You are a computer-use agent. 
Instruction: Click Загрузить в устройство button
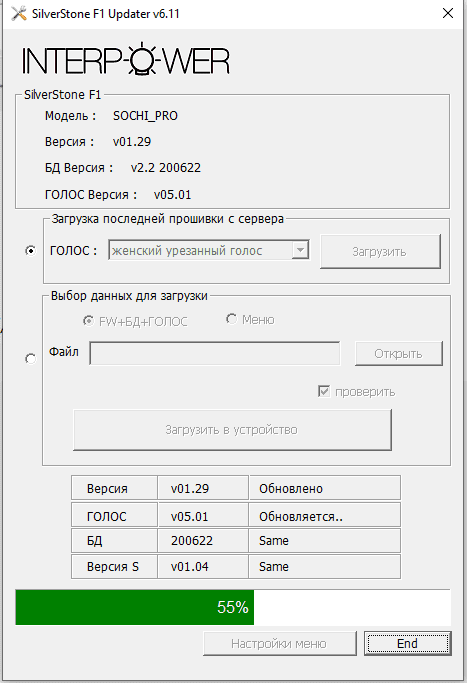(232, 429)
